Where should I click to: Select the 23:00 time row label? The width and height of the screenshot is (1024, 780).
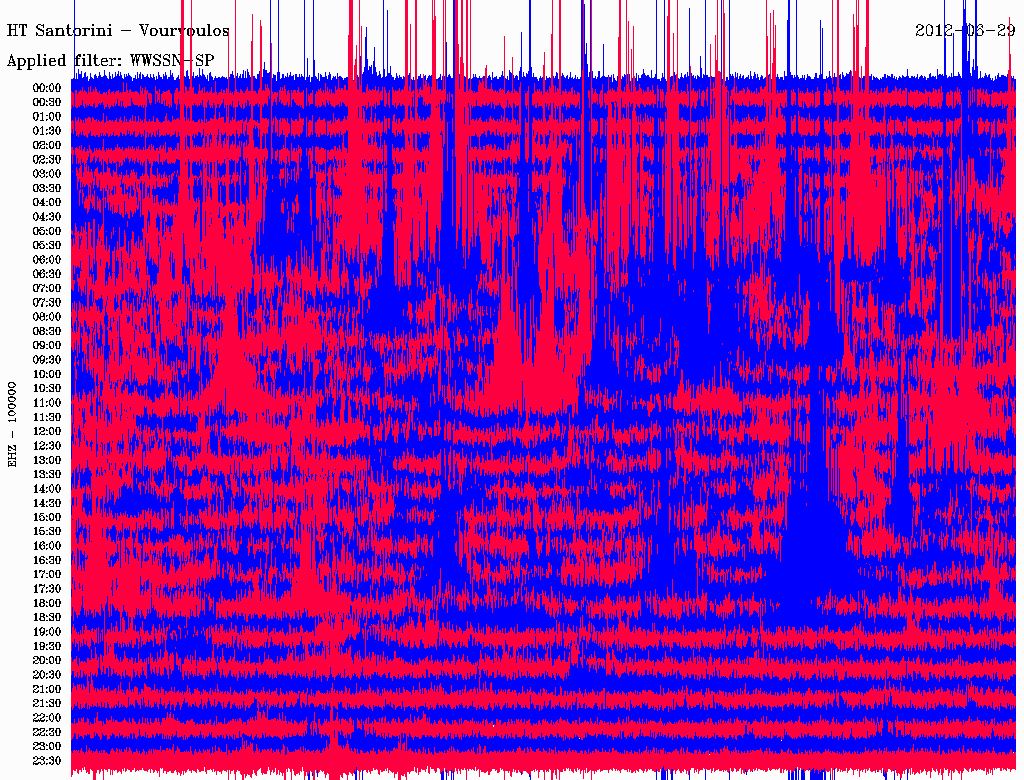click(47, 746)
